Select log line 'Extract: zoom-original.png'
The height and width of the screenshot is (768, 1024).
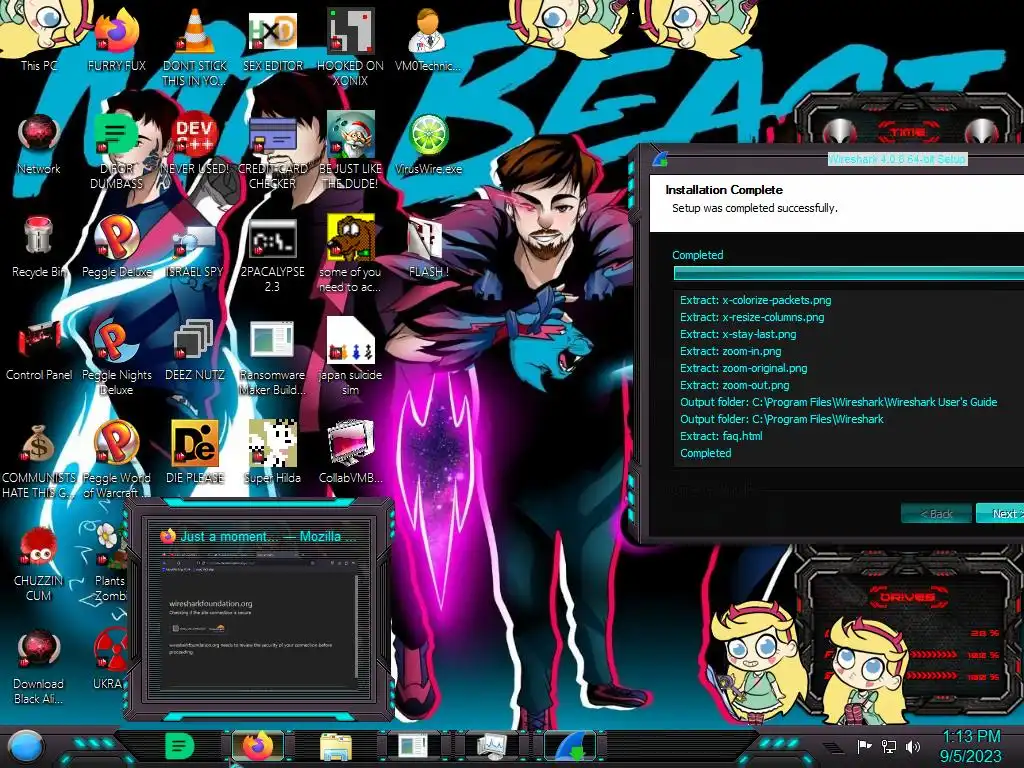coord(743,368)
